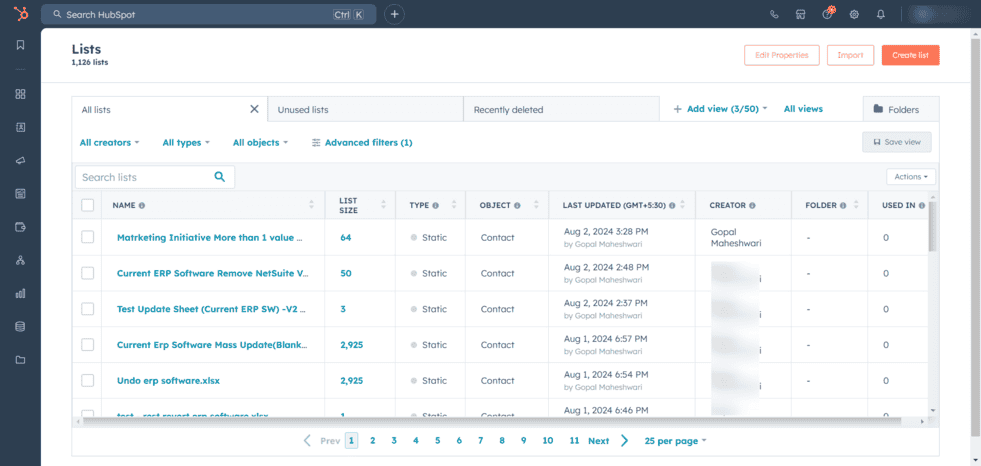The image size is (981, 466).
Task: Open the Actions dropdown
Action: (909, 177)
